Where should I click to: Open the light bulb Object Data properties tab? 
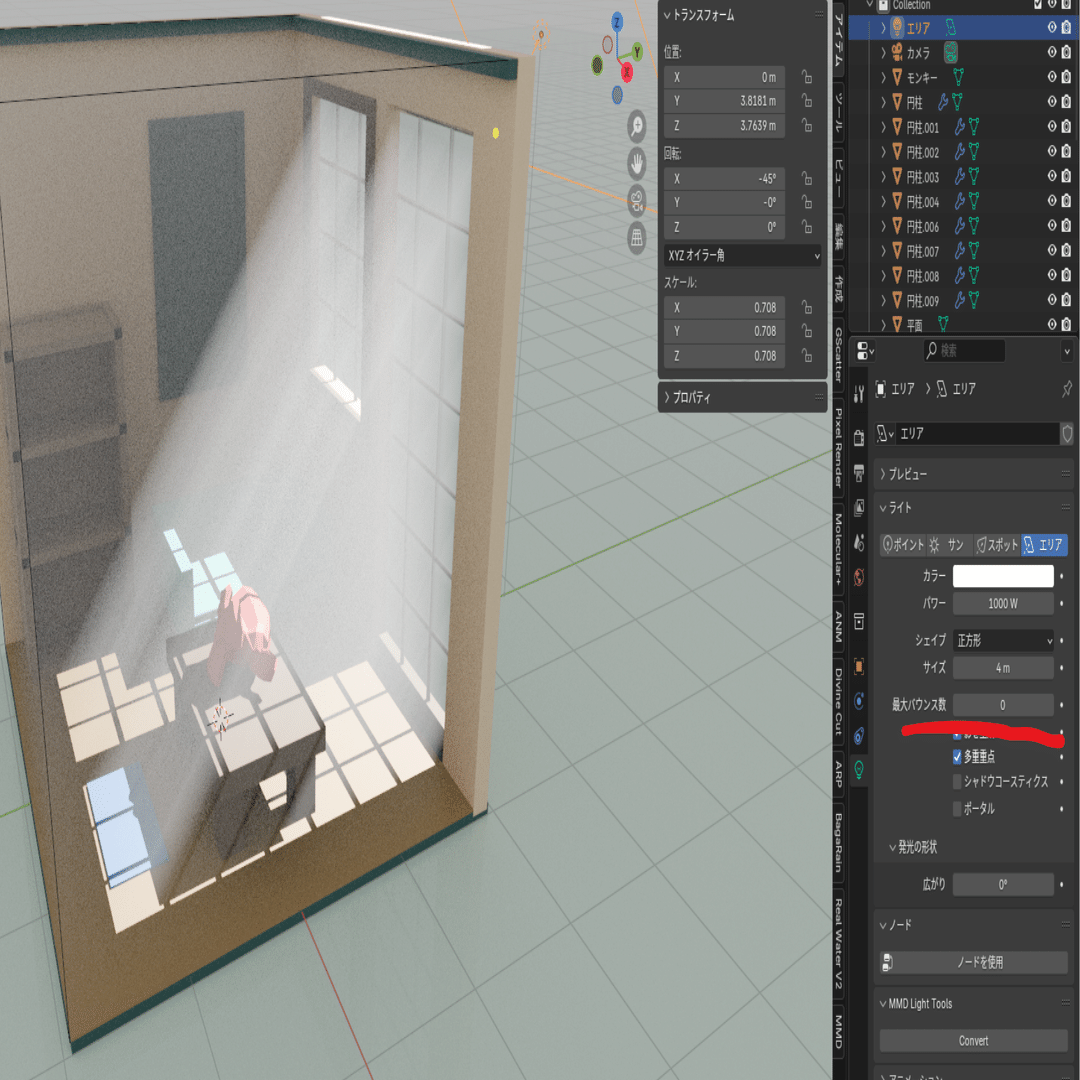859,769
